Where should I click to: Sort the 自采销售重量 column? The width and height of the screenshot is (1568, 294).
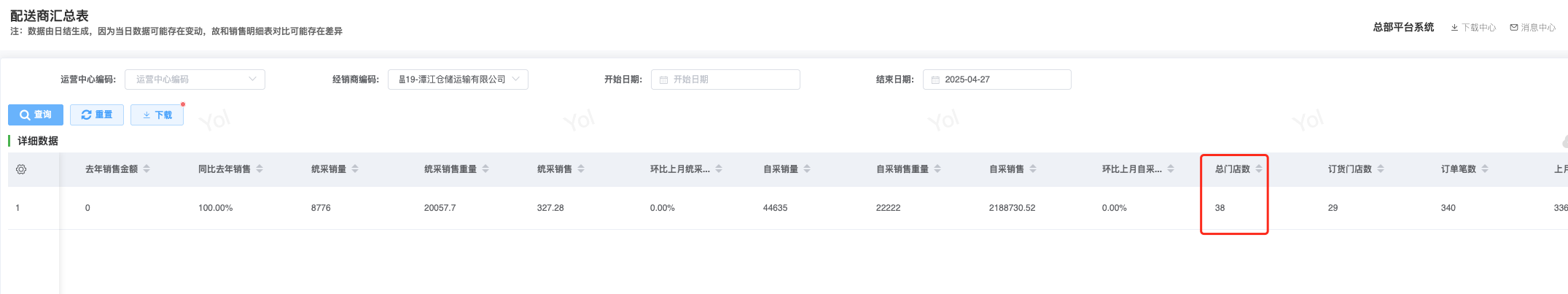[x=937, y=169]
